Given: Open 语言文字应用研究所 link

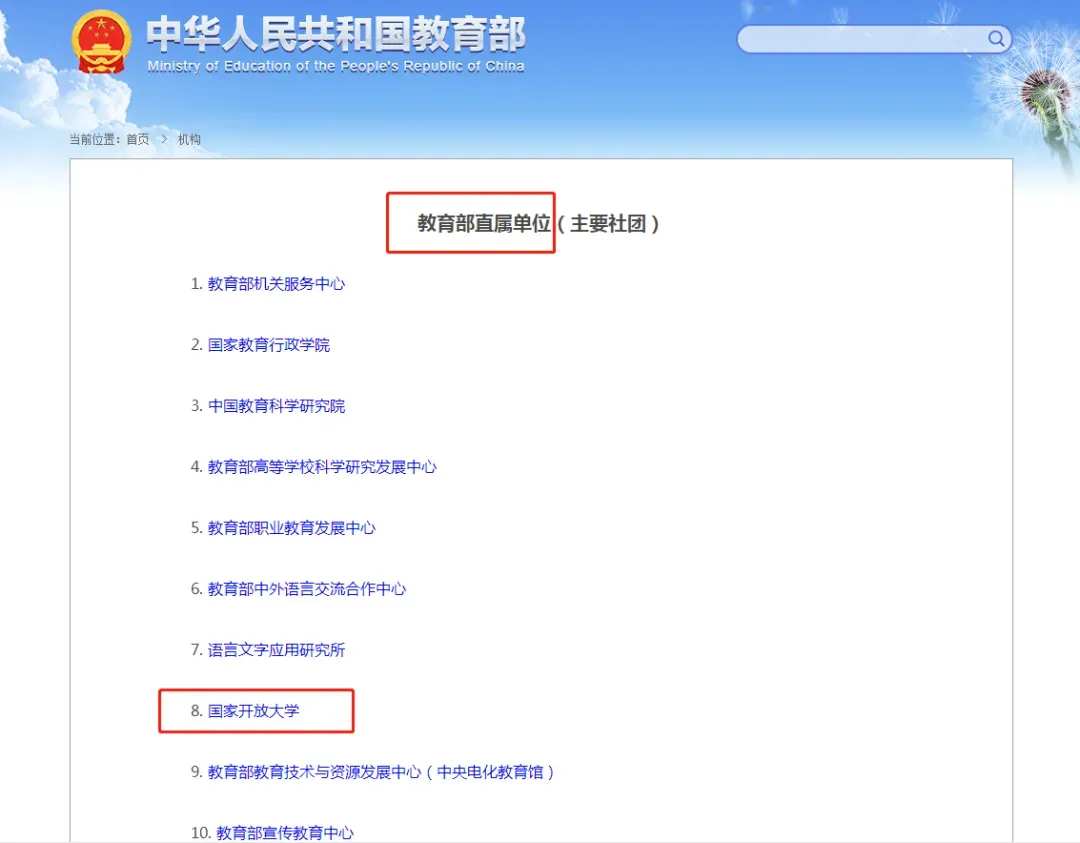Looking at the screenshot, I should pos(276,649).
